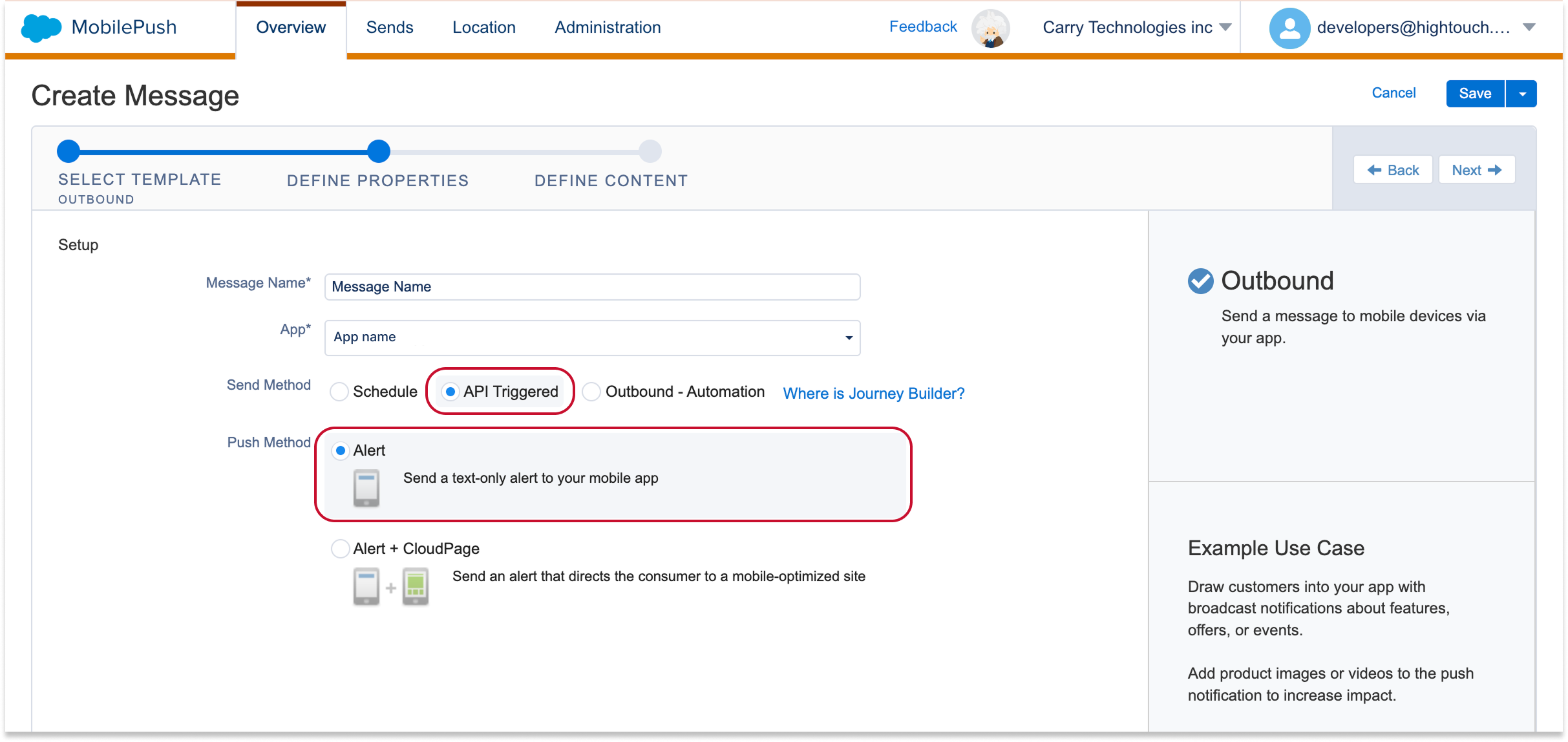Select Outbound - Automation send method
Screen dimensions: 1568x742
591,392
